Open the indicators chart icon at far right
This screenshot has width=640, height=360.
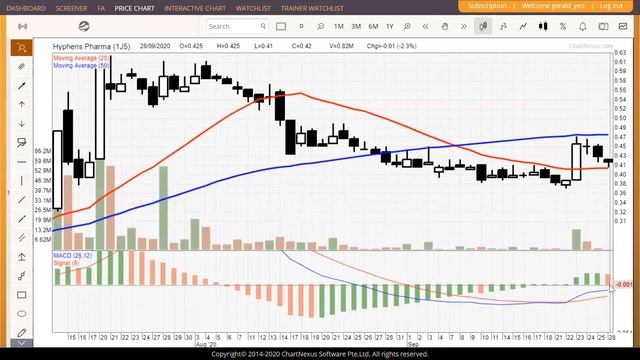[x=623, y=26]
